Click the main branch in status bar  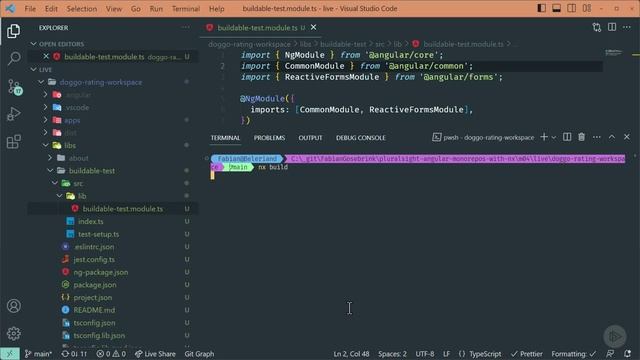point(38,354)
